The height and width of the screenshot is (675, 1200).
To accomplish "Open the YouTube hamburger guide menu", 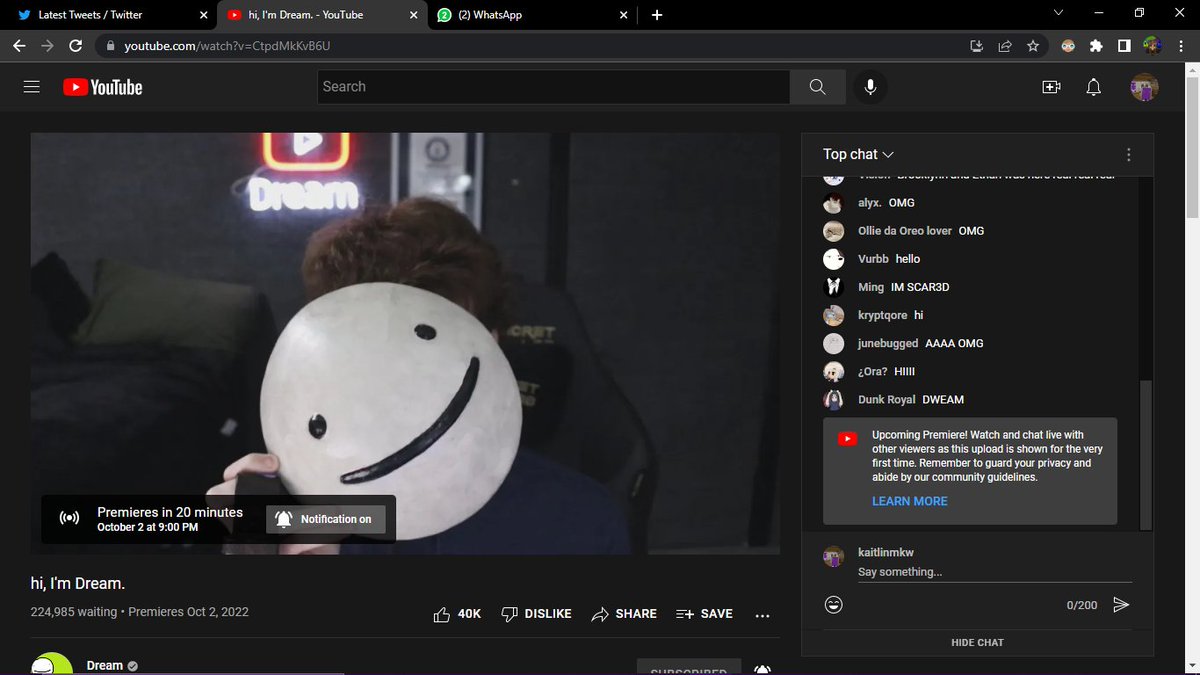I will (x=32, y=87).
